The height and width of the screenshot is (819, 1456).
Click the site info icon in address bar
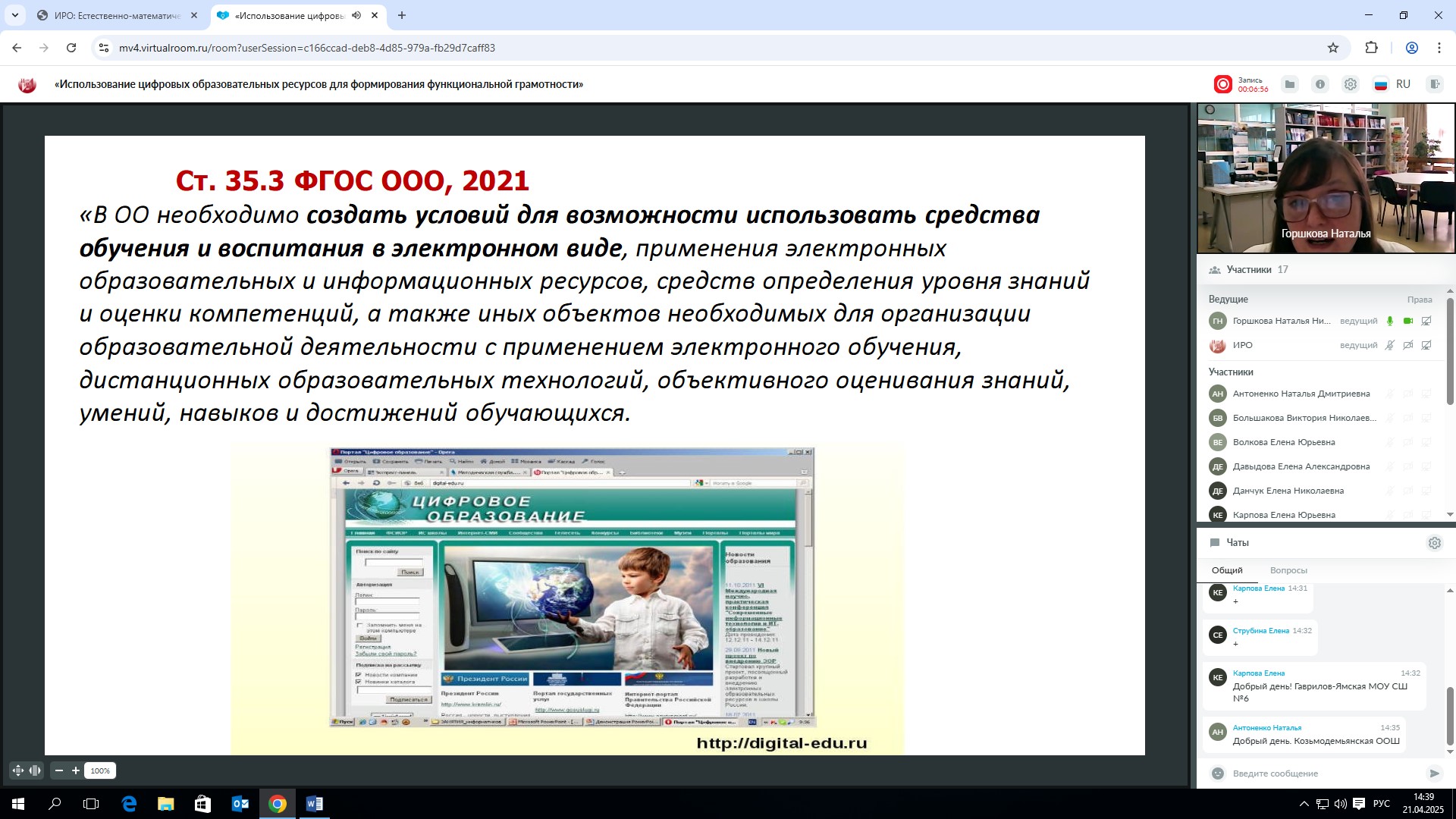[105, 48]
